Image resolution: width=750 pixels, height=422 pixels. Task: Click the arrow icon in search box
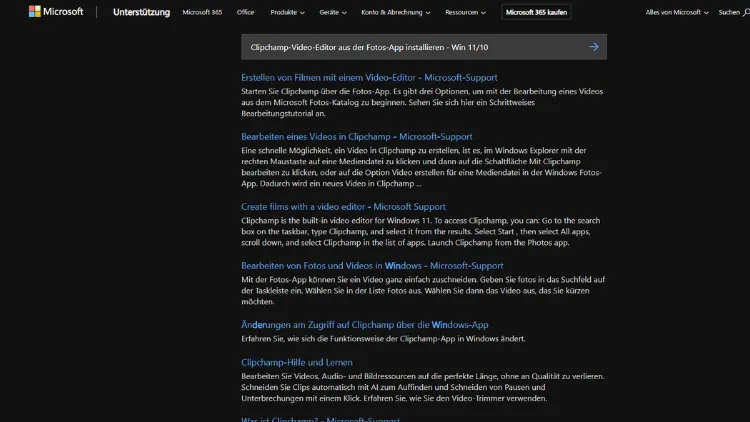pos(594,47)
